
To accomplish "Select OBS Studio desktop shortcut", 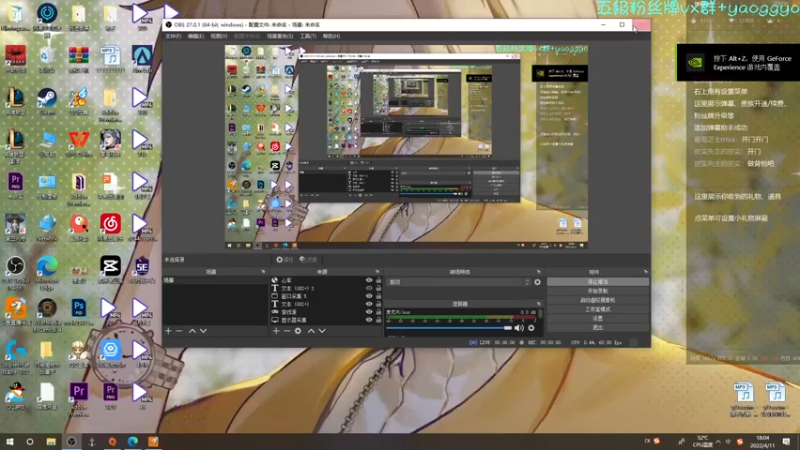I will click(x=15, y=270).
